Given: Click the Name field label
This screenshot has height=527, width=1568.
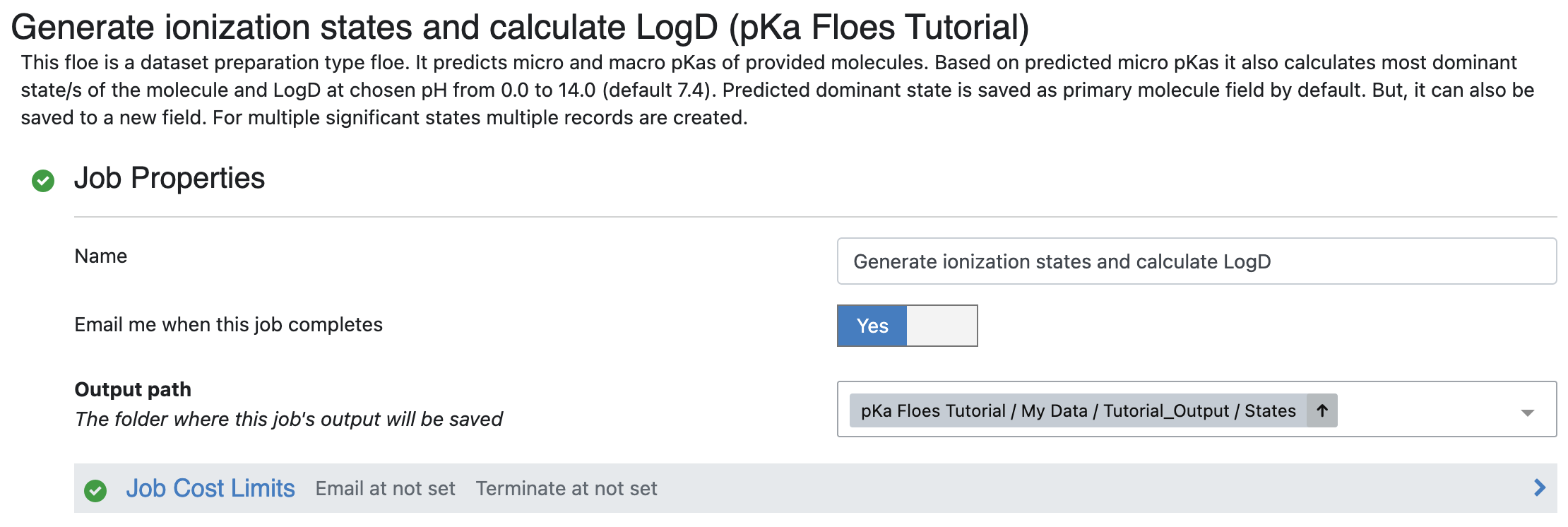Looking at the screenshot, I should click(x=101, y=256).
